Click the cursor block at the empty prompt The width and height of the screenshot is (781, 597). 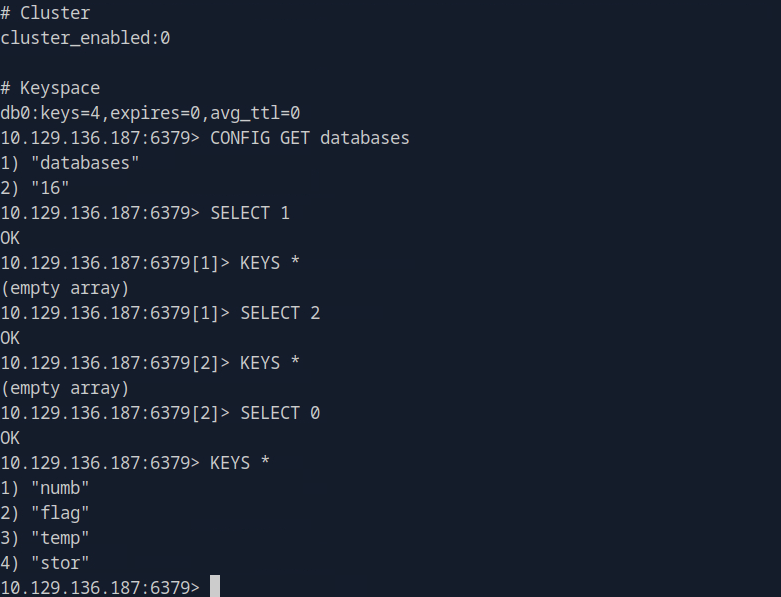[x=215, y=587]
